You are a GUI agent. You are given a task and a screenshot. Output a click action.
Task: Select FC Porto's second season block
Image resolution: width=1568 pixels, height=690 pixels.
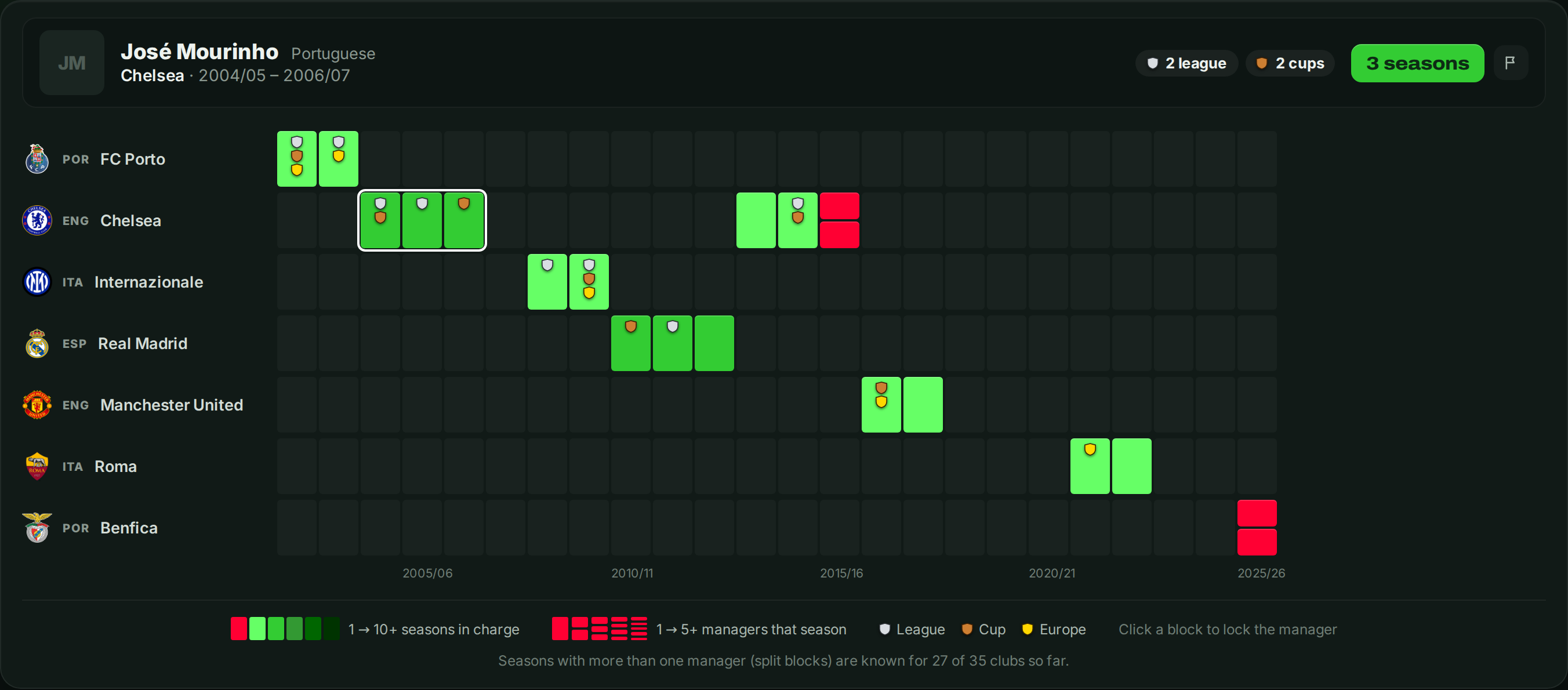tap(339, 159)
